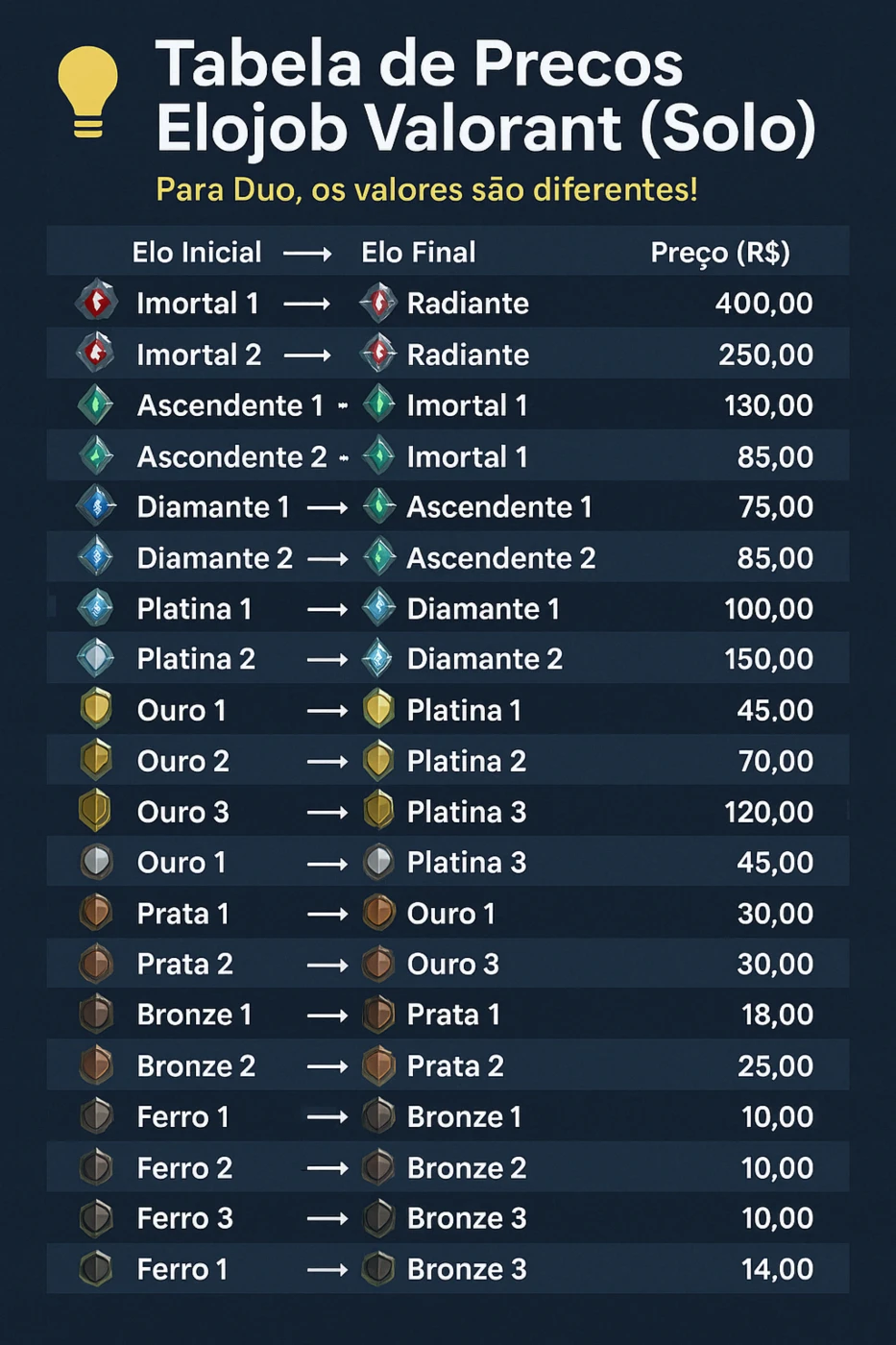Click the blue Diamante 1 badge in the 75,00 row
Image resolution: width=896 pixels, height=1345 pixels.
pyautogui.click(x=96, y=506)
